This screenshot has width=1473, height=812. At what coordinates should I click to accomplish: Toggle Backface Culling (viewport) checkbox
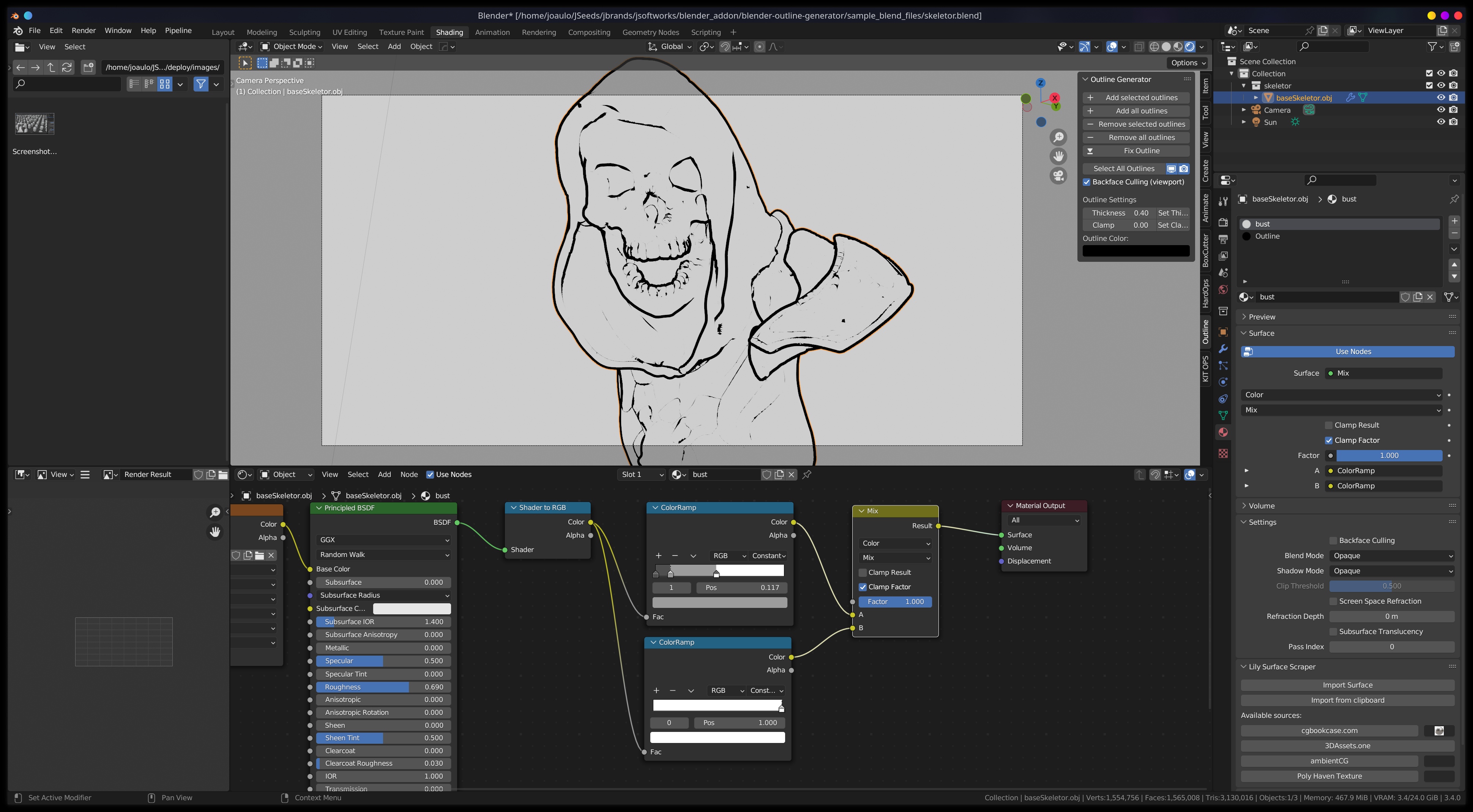tap(1087, 182)
